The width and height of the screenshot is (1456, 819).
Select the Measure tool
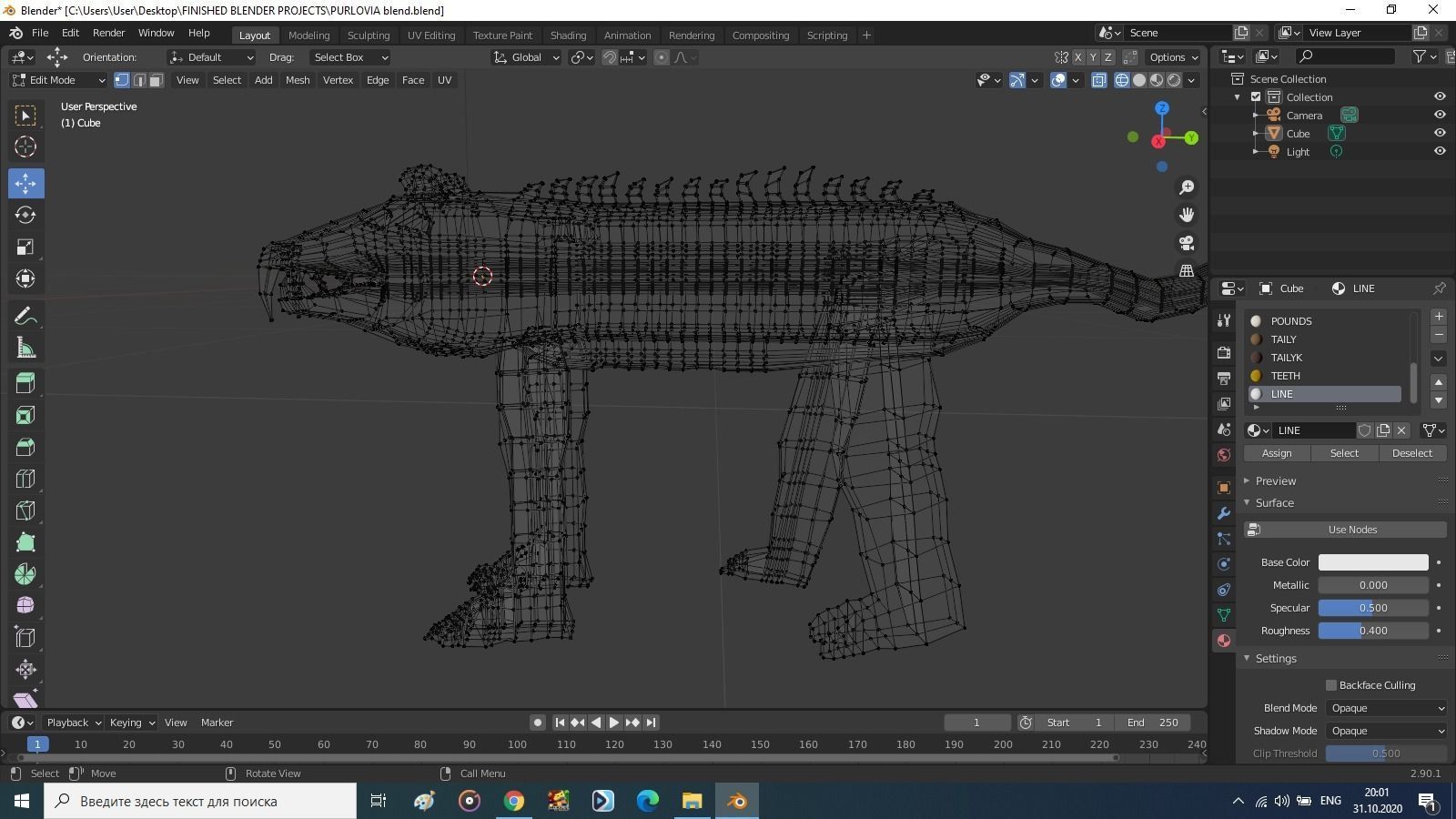click(25, 348)
